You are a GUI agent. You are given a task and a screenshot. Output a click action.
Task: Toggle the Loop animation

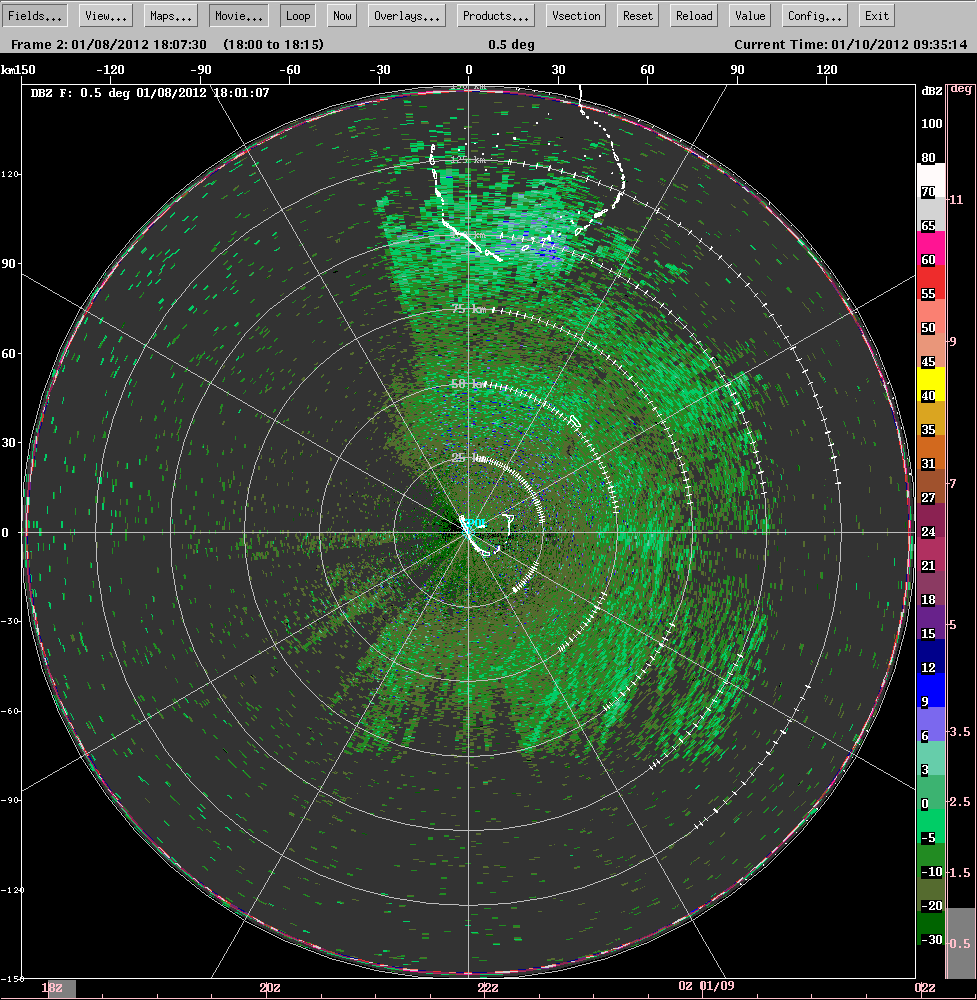point(297,15)
